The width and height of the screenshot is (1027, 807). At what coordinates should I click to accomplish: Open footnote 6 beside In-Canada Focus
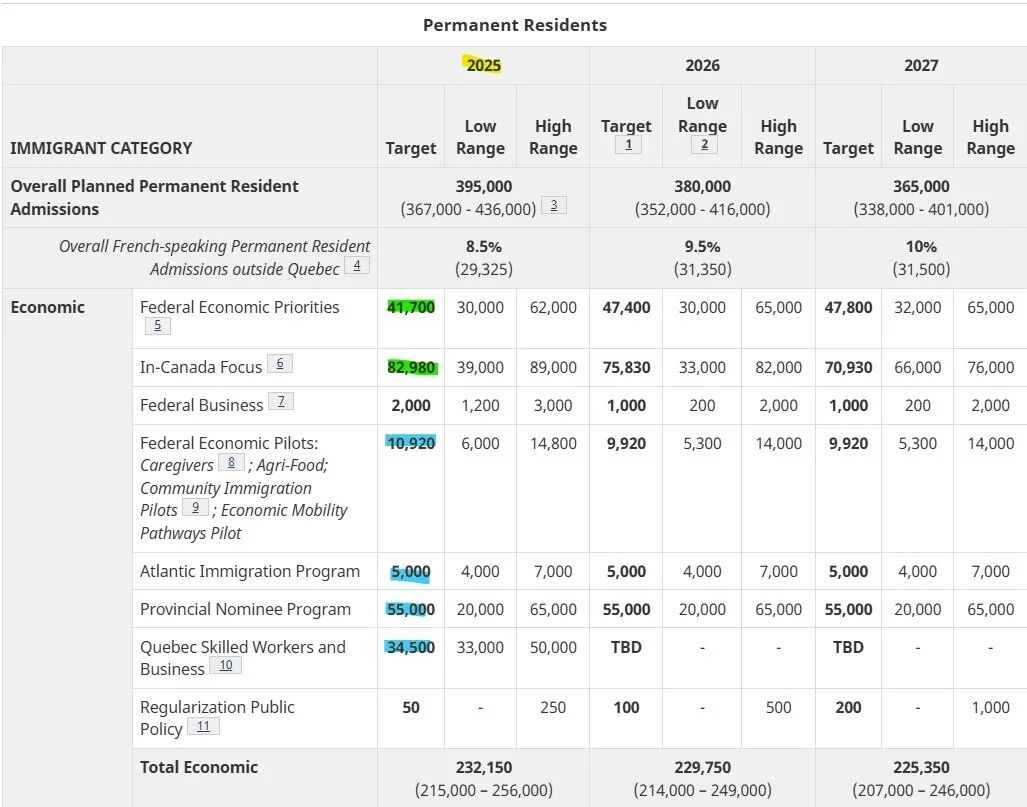[x=280, y=364]
